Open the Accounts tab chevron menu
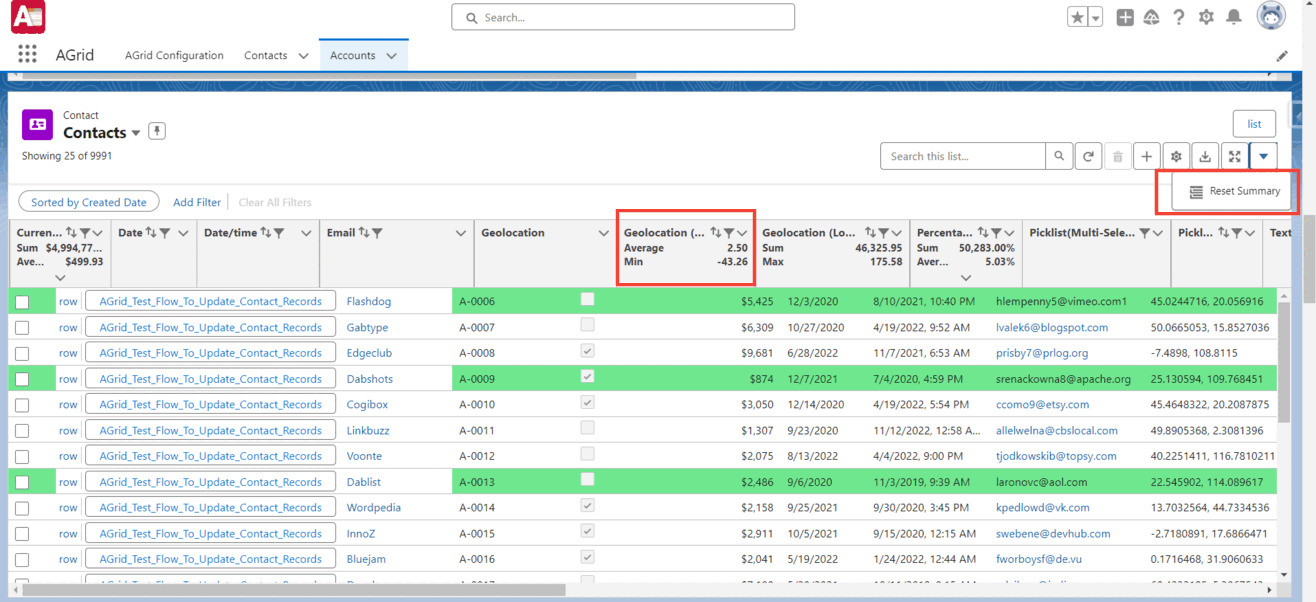This screenshot has height=602, width=1316. pyautogui.click(x=391, y=56)
